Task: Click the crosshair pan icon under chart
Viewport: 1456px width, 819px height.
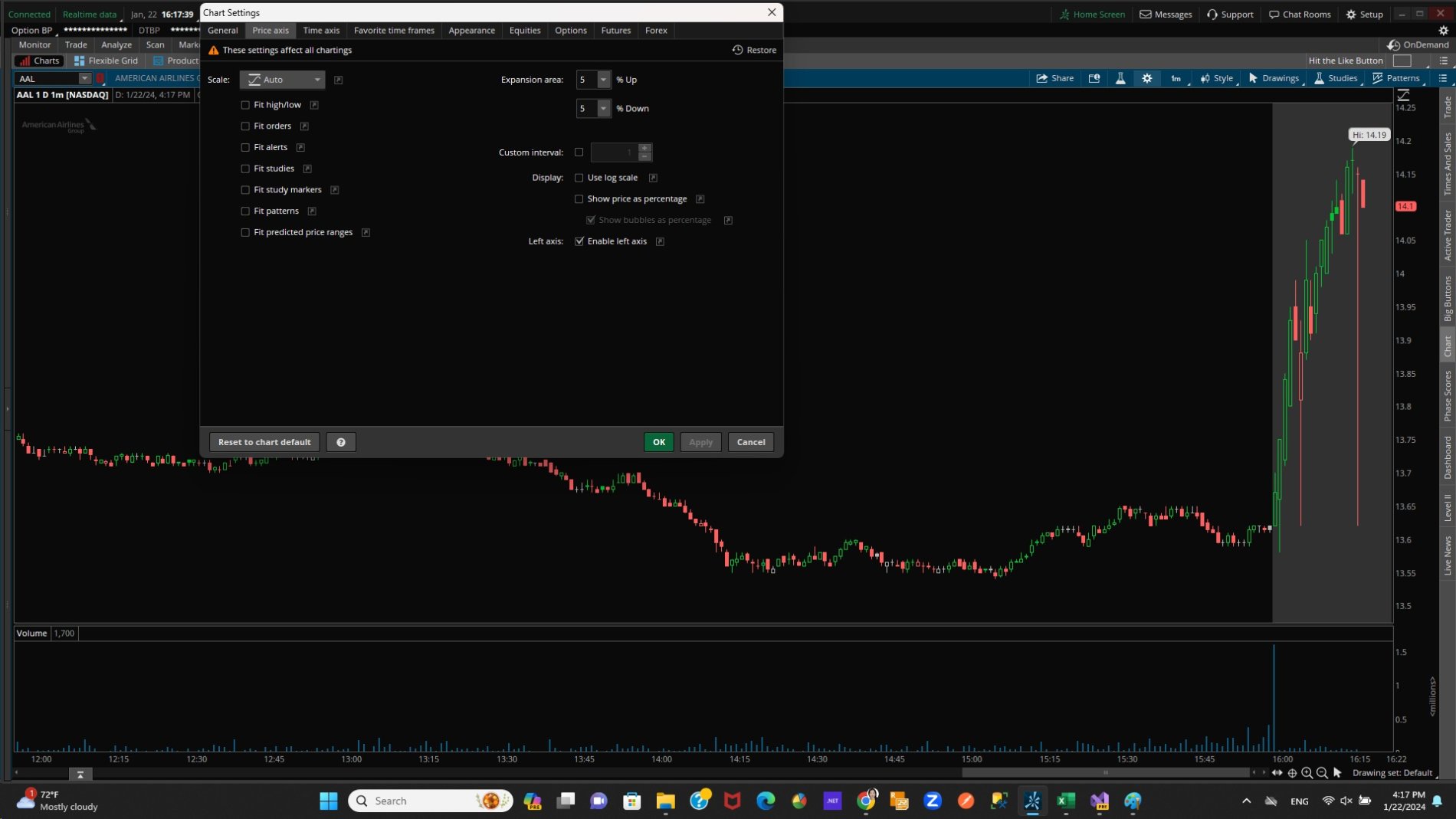Action: coord(1292,773)
